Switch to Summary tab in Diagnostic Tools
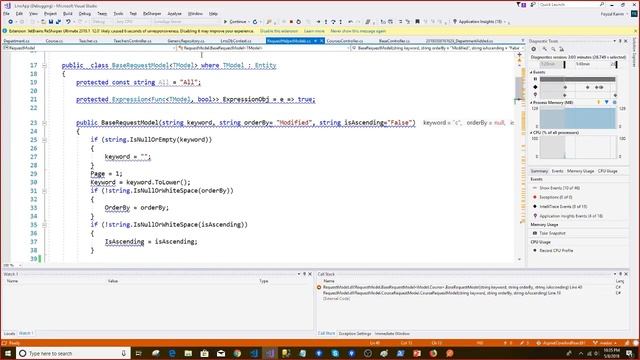 [539, 171]
